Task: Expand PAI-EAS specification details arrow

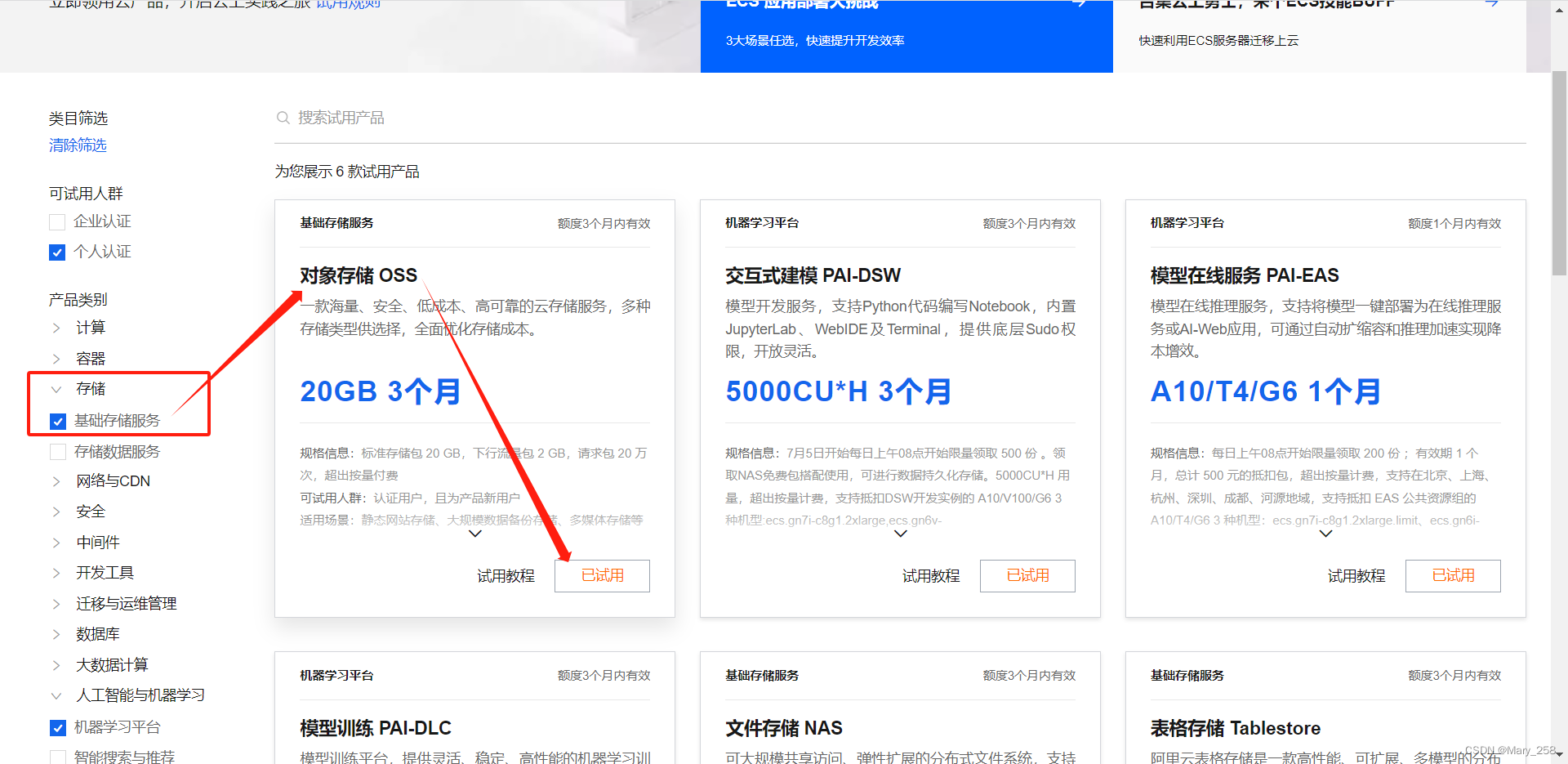Action: click(1325, 533)
